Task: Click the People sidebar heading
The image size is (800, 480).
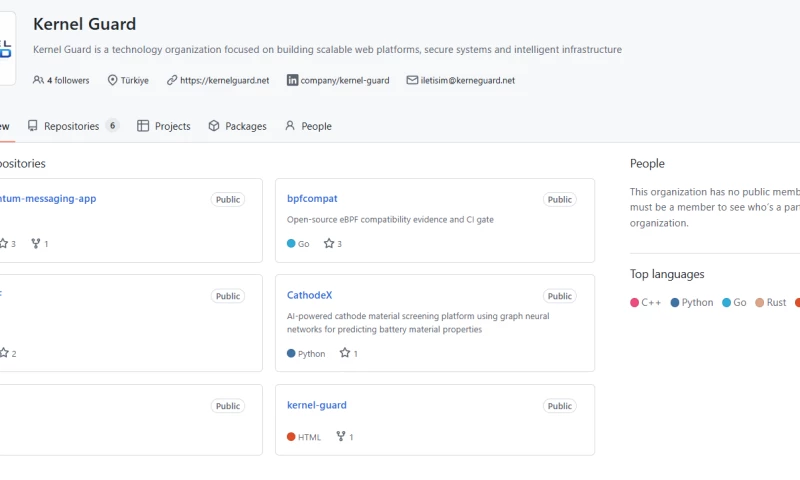Action: (x=647, y=163)
